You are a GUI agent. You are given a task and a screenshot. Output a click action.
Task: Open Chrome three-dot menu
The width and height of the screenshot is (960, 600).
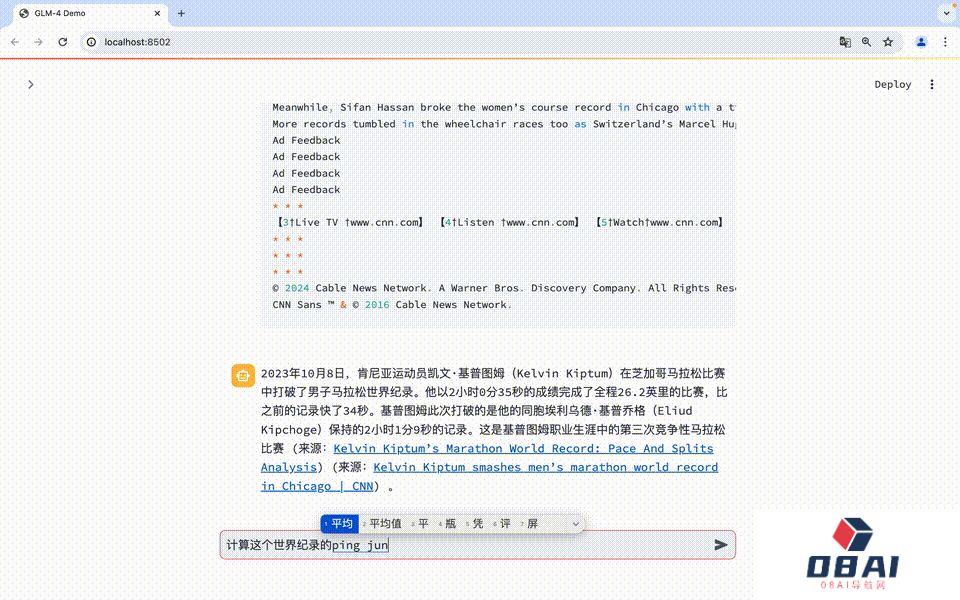[945, 42]
